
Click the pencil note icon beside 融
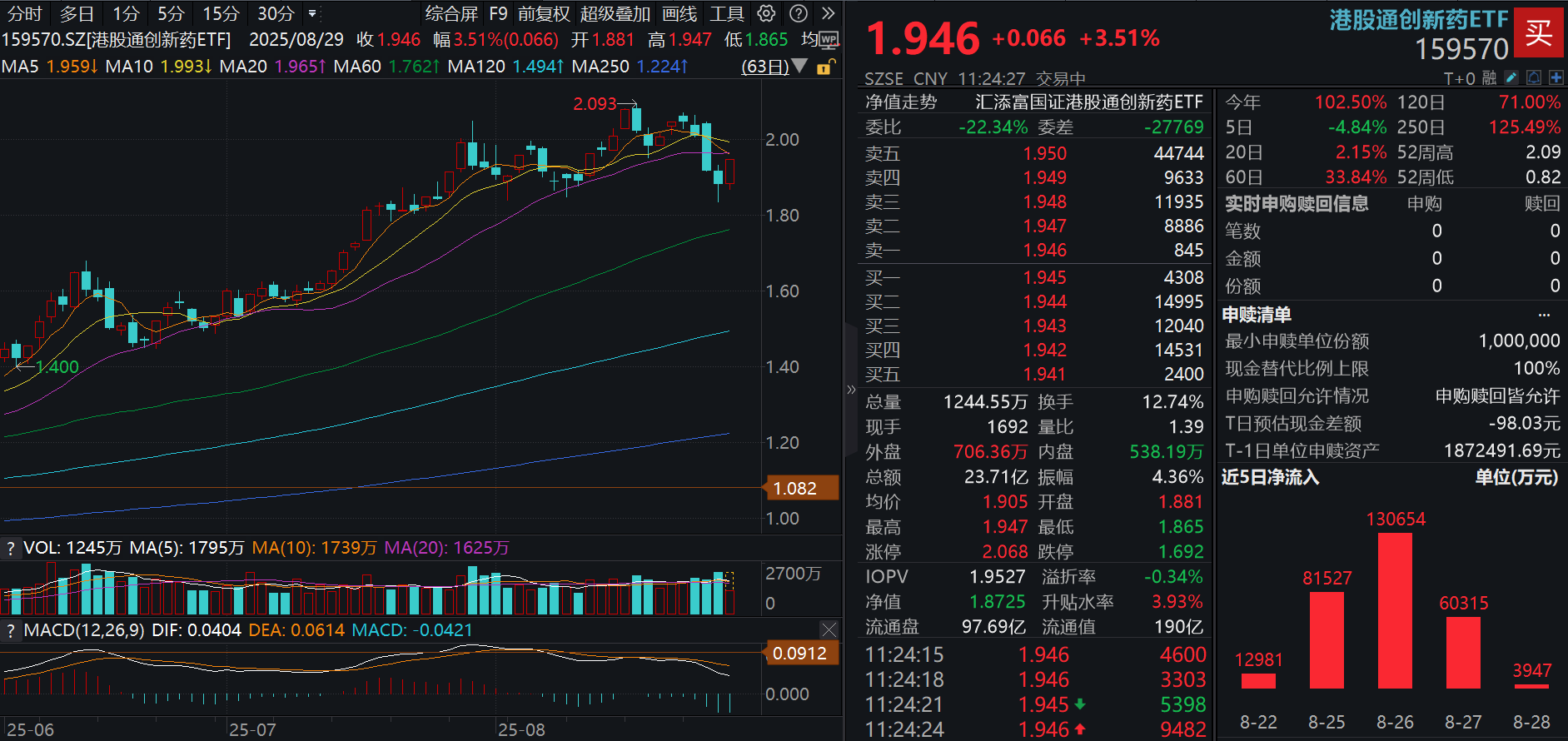pyautogui.click(x=1511, y=77)
